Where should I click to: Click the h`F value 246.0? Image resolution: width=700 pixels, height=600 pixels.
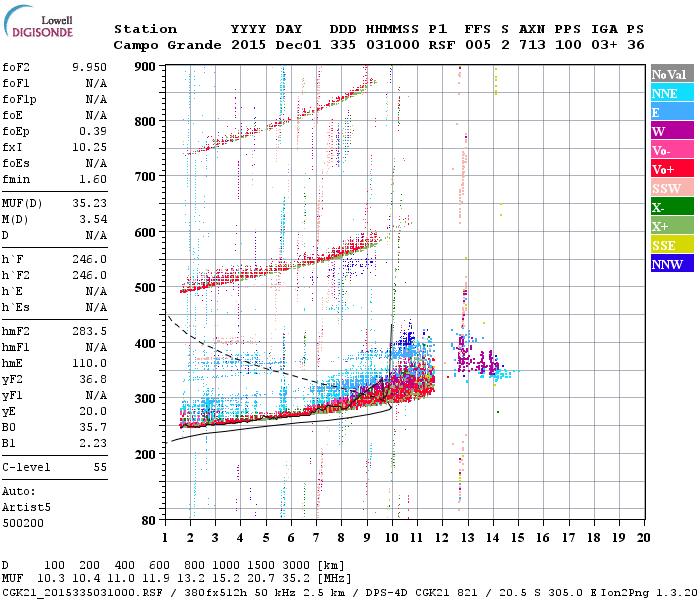(89, 259)
